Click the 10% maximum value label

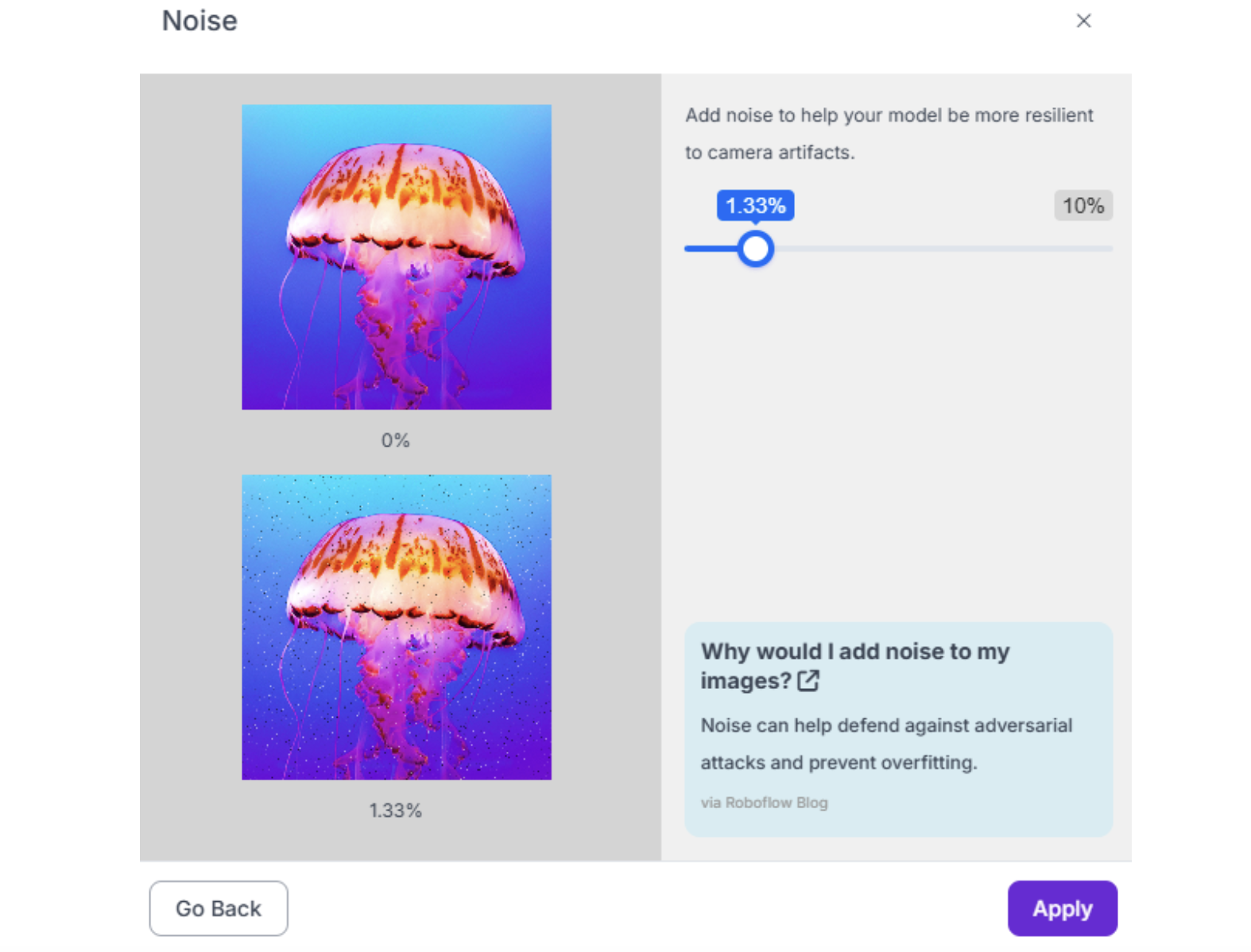tap(1083, 206)
